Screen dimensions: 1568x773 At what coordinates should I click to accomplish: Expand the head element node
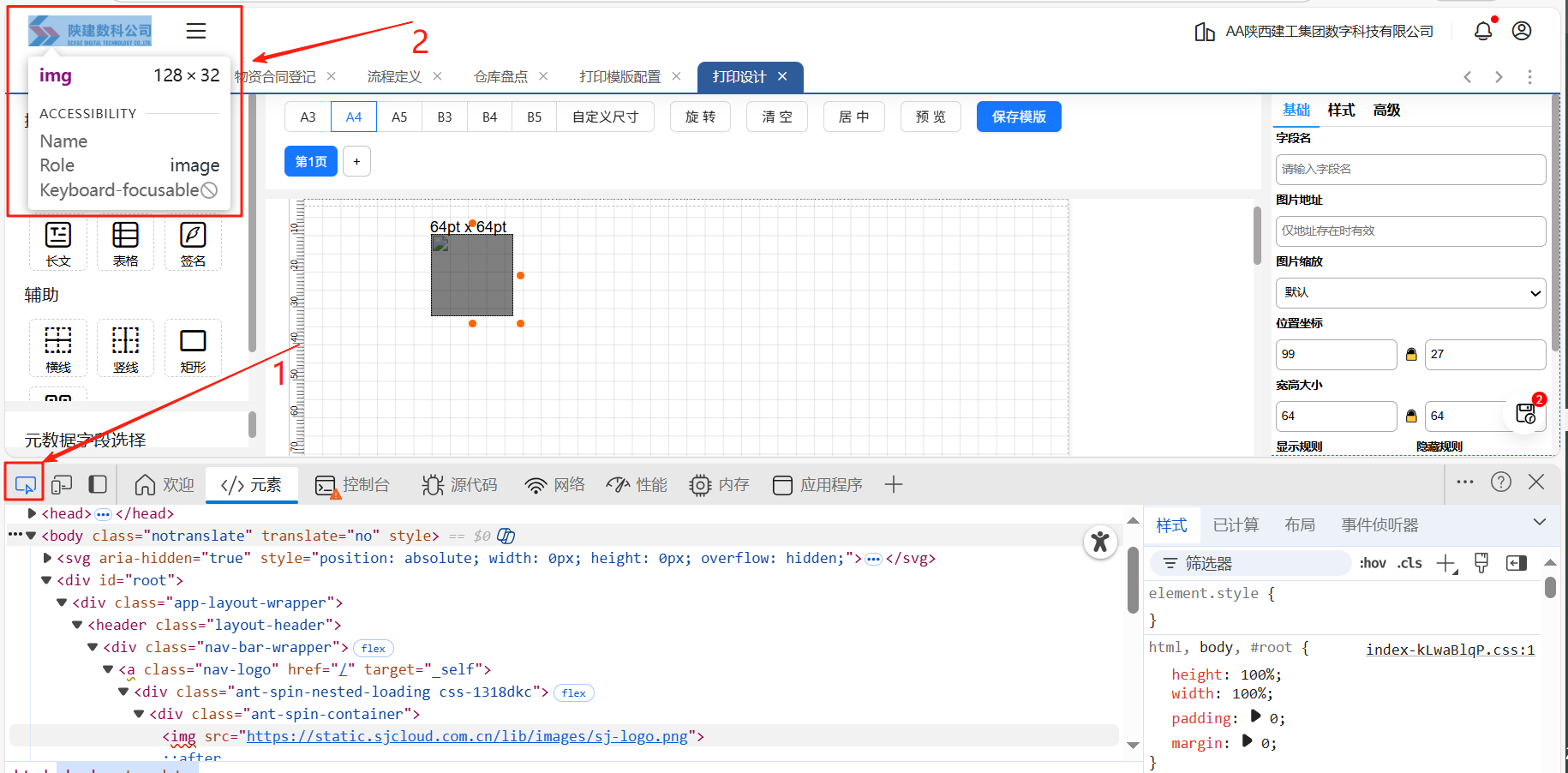coord(32,513)
